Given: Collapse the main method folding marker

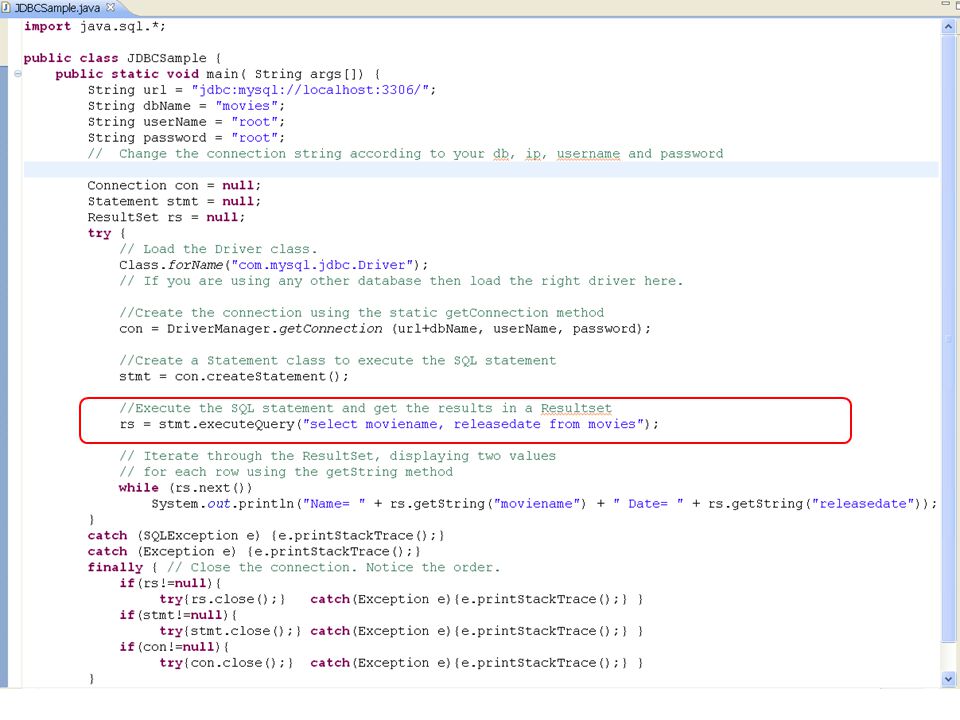Looking at the screenshot, I should click(x=18, y=73).
